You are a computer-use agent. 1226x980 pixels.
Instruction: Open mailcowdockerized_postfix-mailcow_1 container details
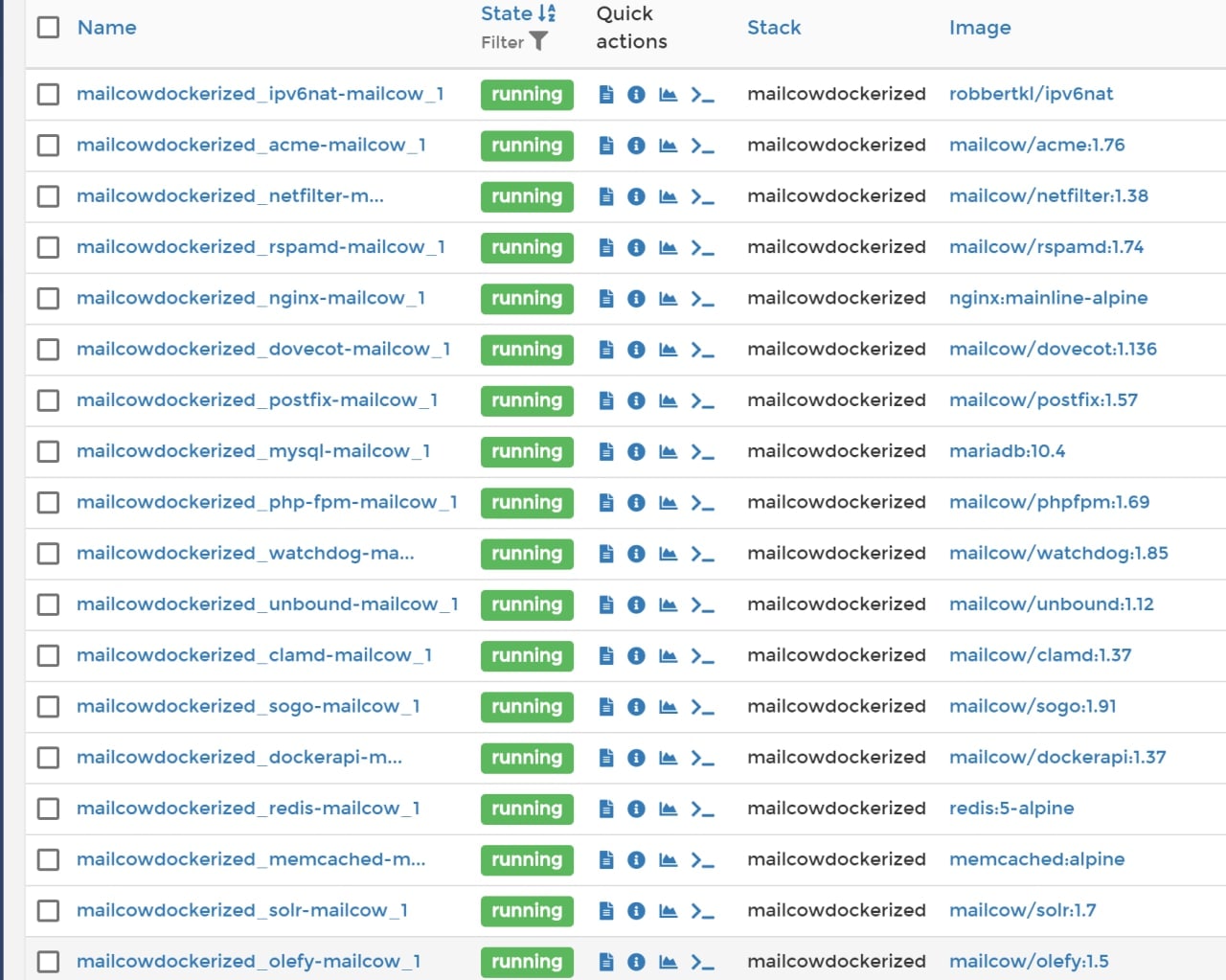(258, 399)
